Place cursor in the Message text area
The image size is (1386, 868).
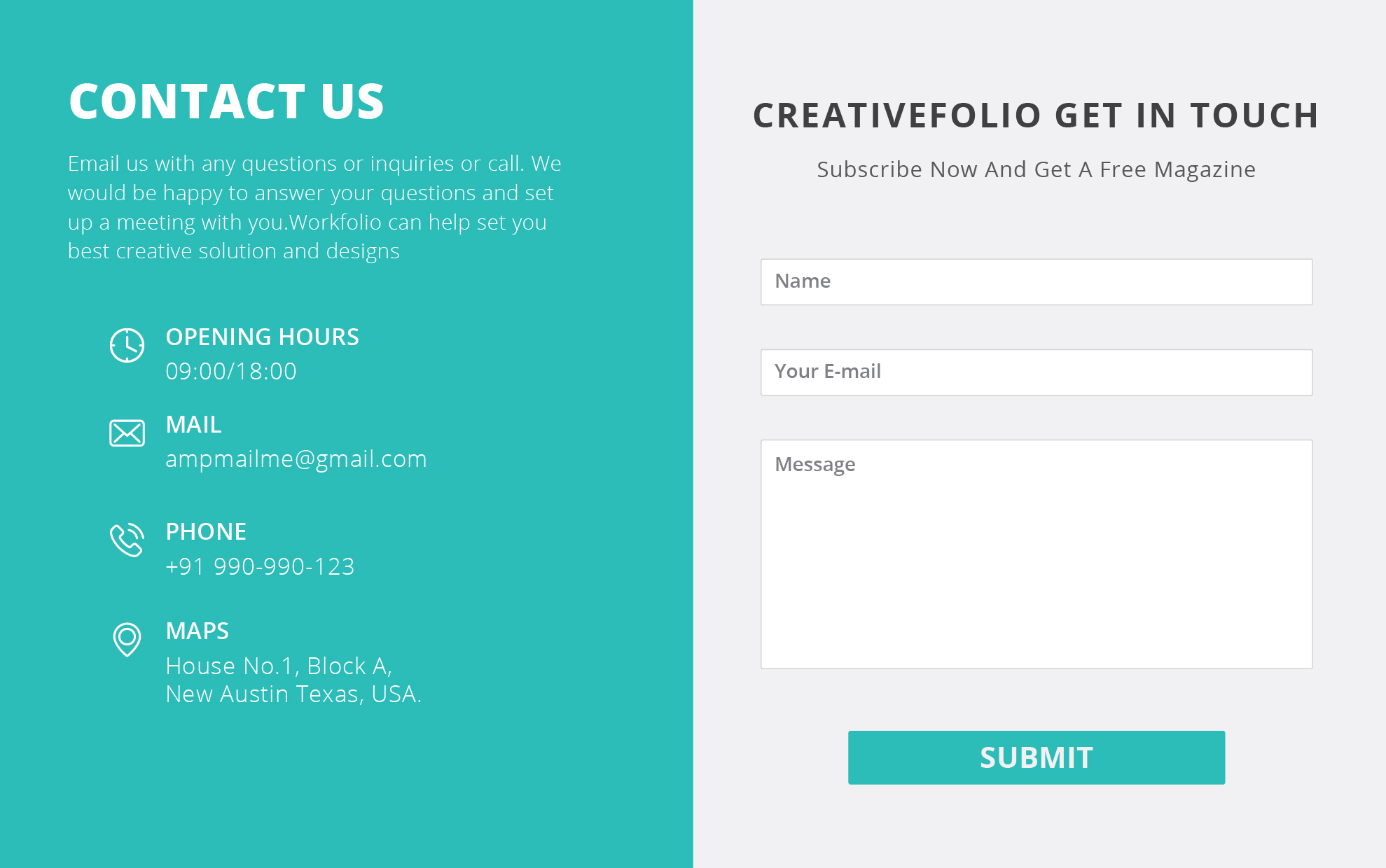[1036, 554]
